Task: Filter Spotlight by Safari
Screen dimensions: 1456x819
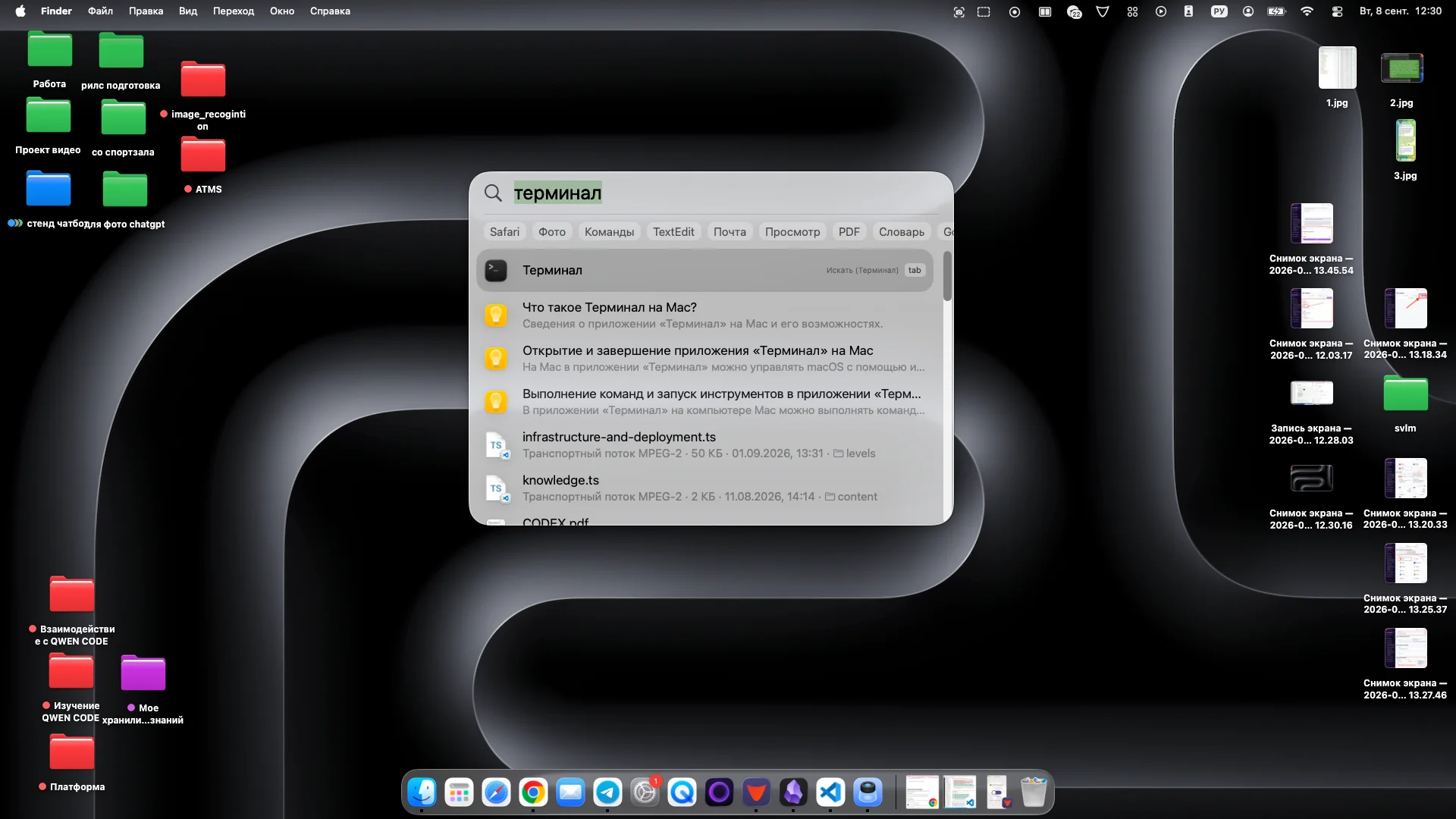Action: point(504,232)
